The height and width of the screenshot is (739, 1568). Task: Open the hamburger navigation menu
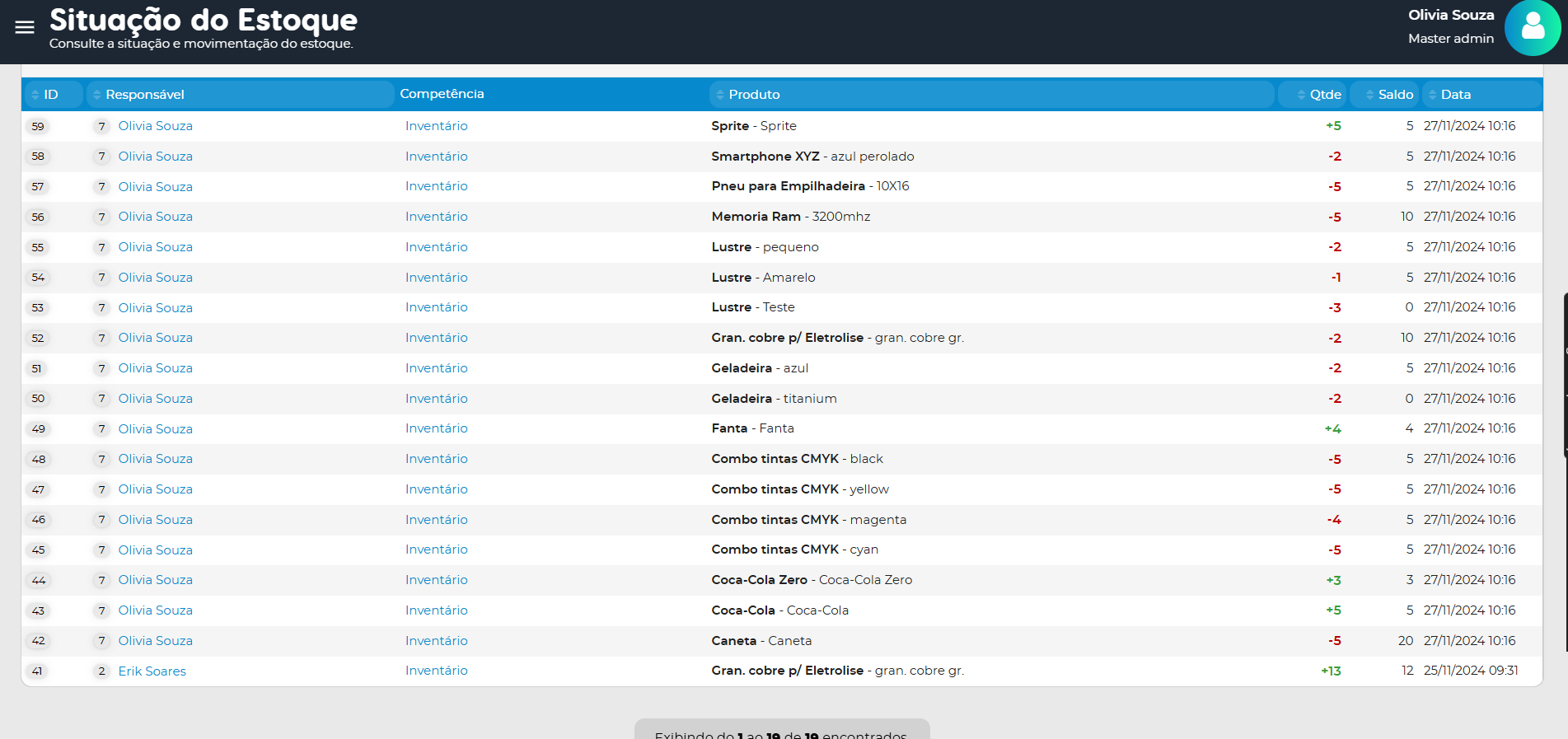pyautogui.click(x=25, y=27)
